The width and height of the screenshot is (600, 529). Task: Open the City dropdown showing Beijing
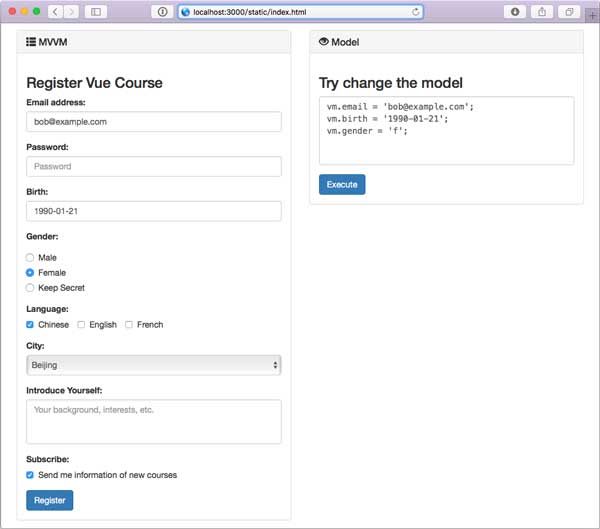153,366
